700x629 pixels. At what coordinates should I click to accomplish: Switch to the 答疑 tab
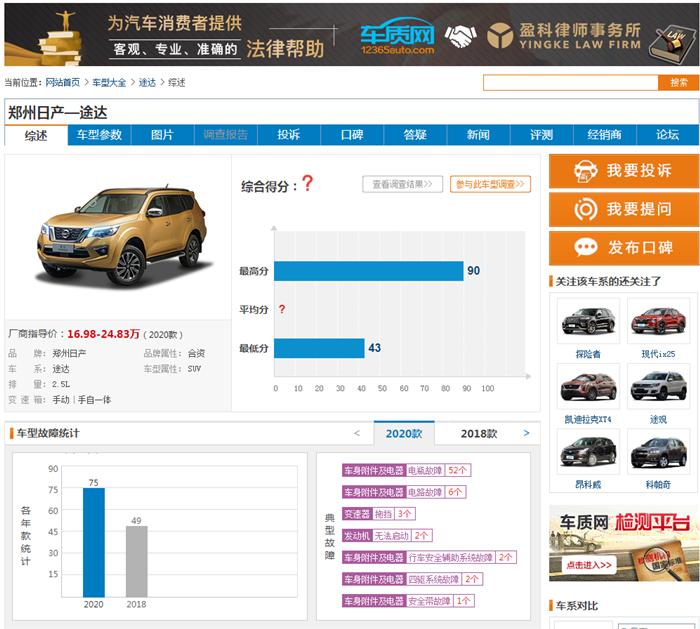tap(415, 135)
